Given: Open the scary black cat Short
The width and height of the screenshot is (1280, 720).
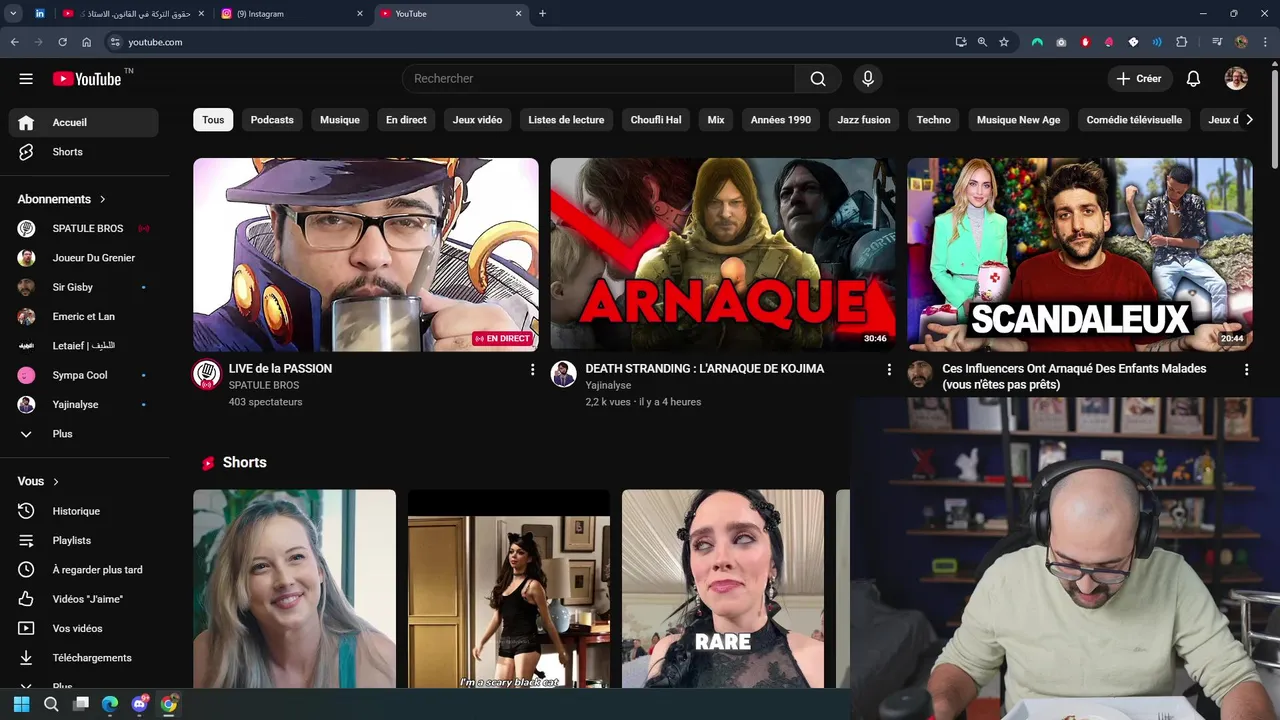Looking at the screenshot, I should [509, 588].
